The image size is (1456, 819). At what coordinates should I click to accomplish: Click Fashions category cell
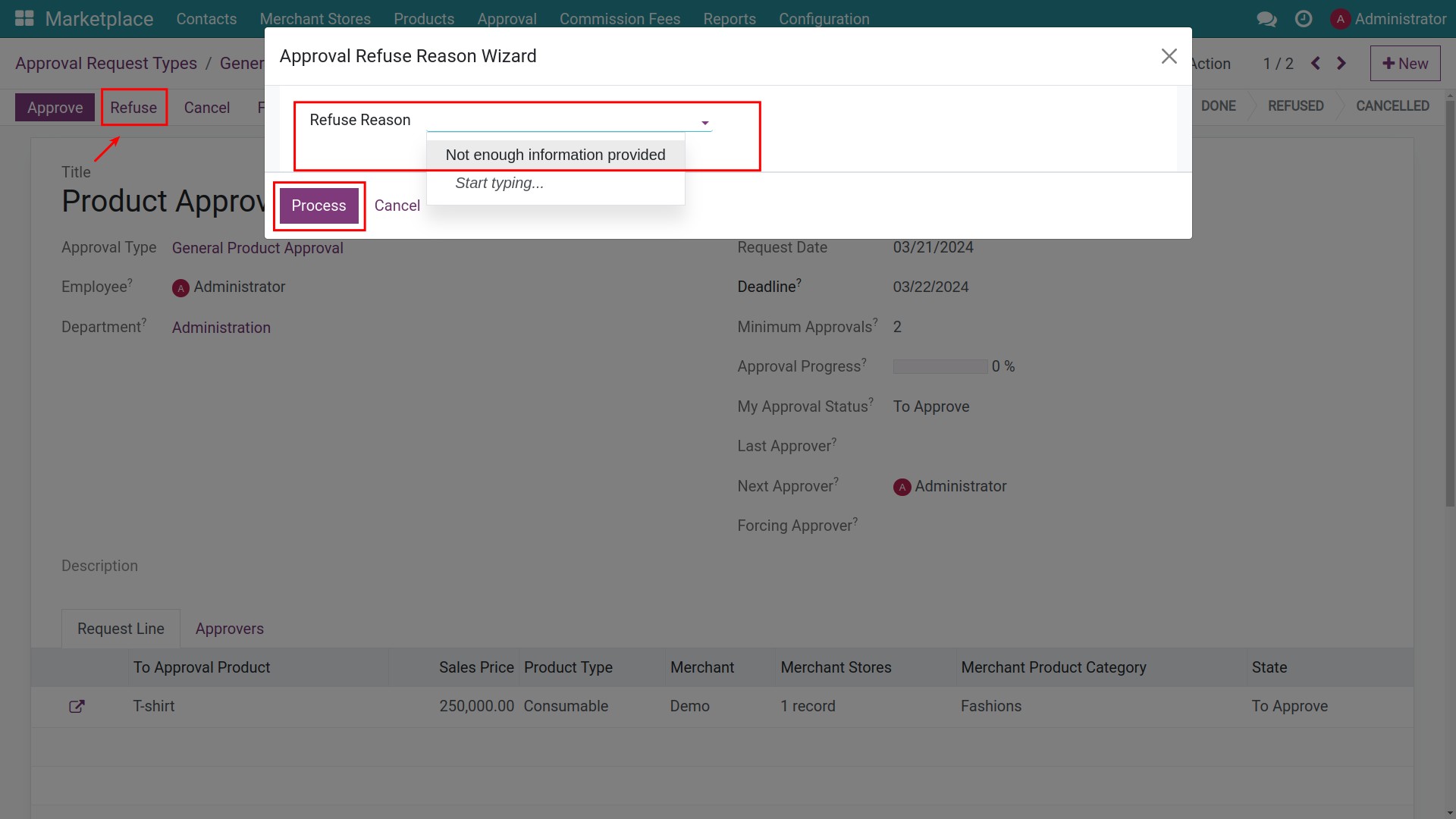tap(990, 706)
